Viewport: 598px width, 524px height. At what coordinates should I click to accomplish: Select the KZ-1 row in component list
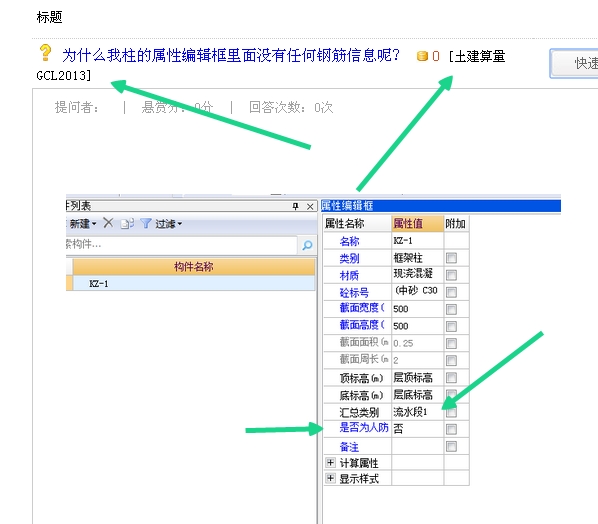[x=194, y=284]
